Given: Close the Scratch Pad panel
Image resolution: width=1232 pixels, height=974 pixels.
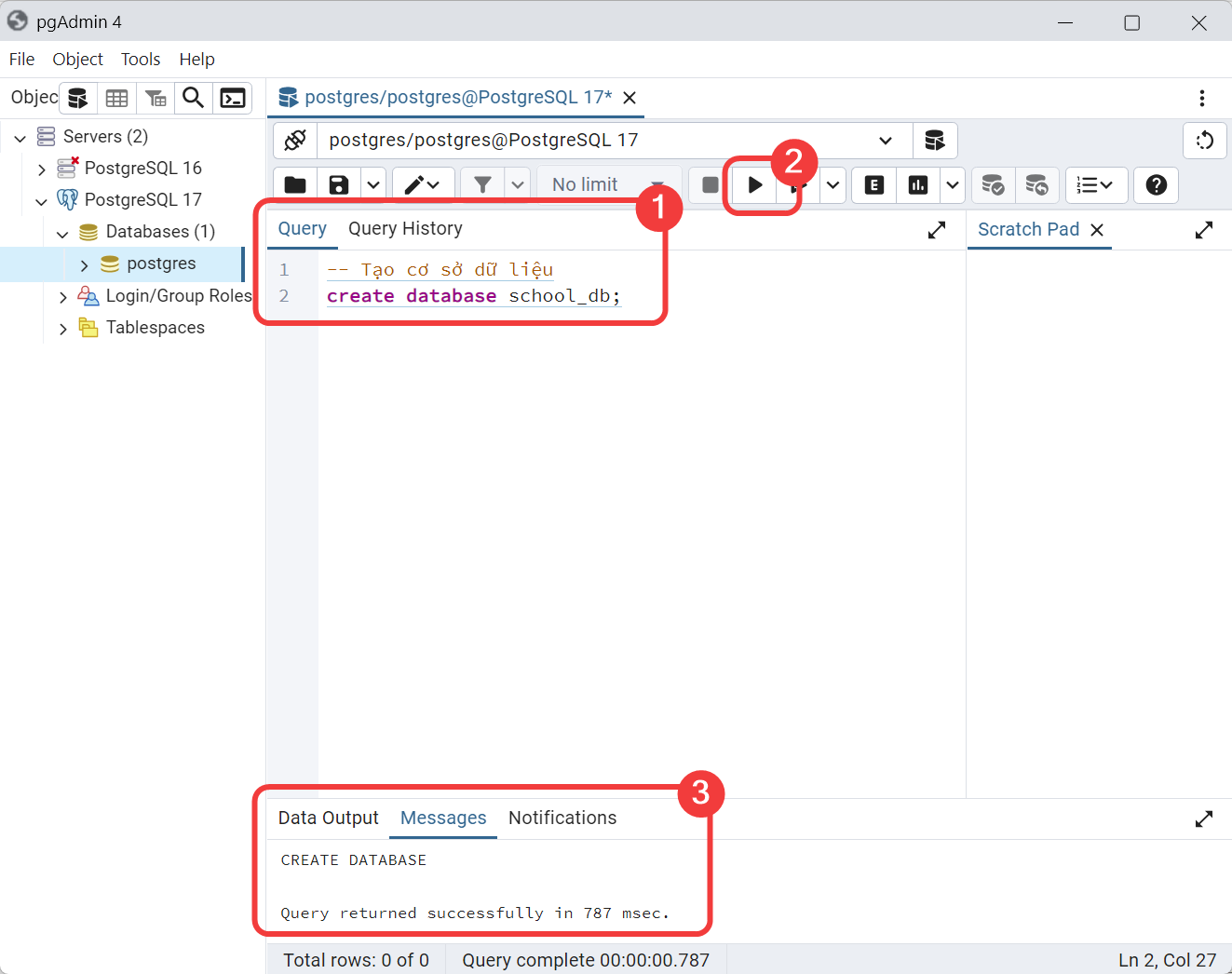Looking at the screenshot, I should coord(1097,230).
